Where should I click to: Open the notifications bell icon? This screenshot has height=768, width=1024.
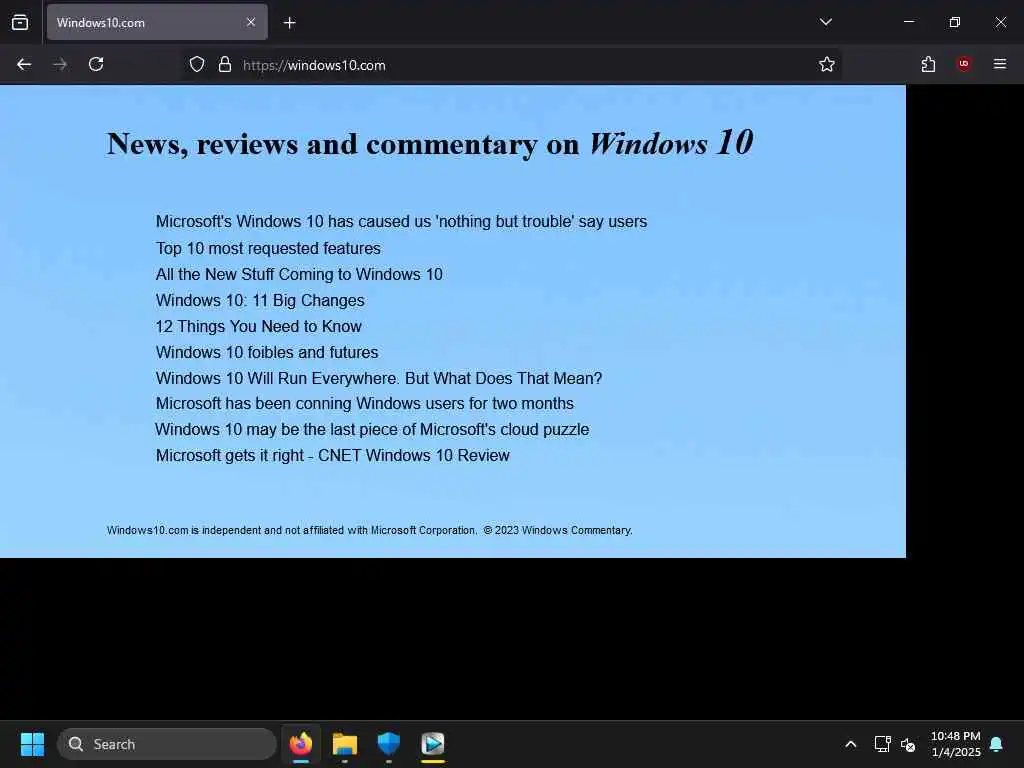click(x=997, y=744)
